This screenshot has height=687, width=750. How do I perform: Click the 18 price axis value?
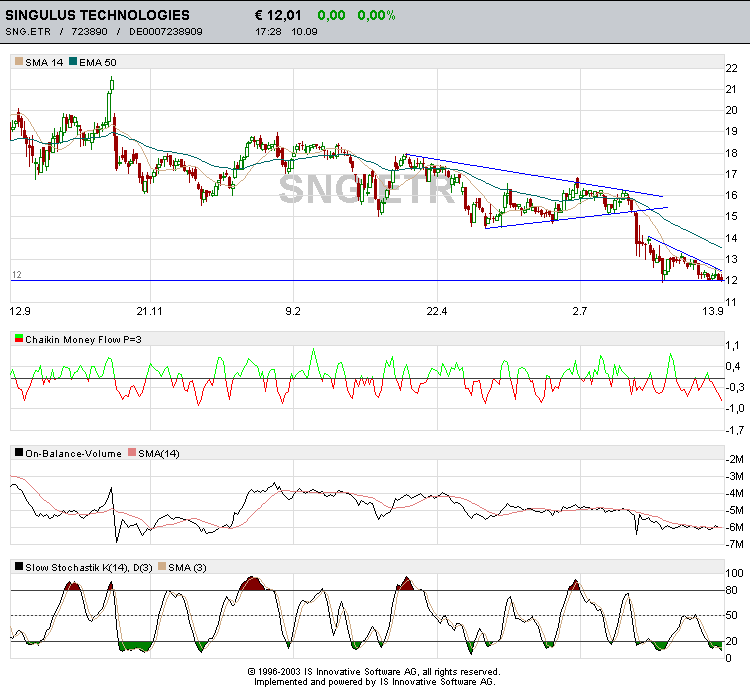[x=731, y=154]
